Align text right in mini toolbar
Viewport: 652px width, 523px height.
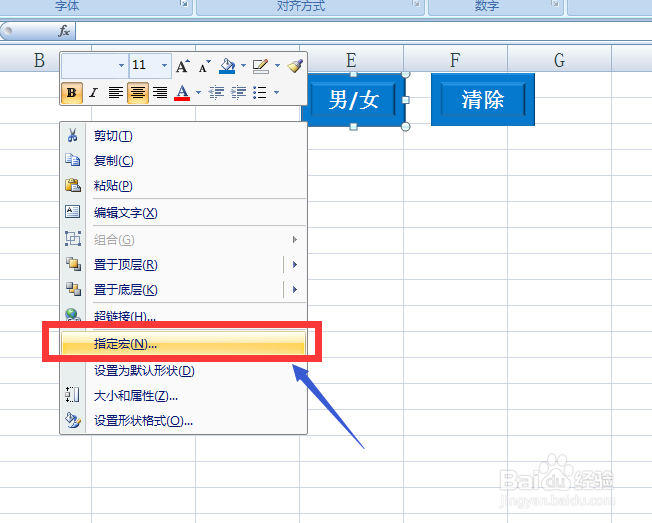160,92
